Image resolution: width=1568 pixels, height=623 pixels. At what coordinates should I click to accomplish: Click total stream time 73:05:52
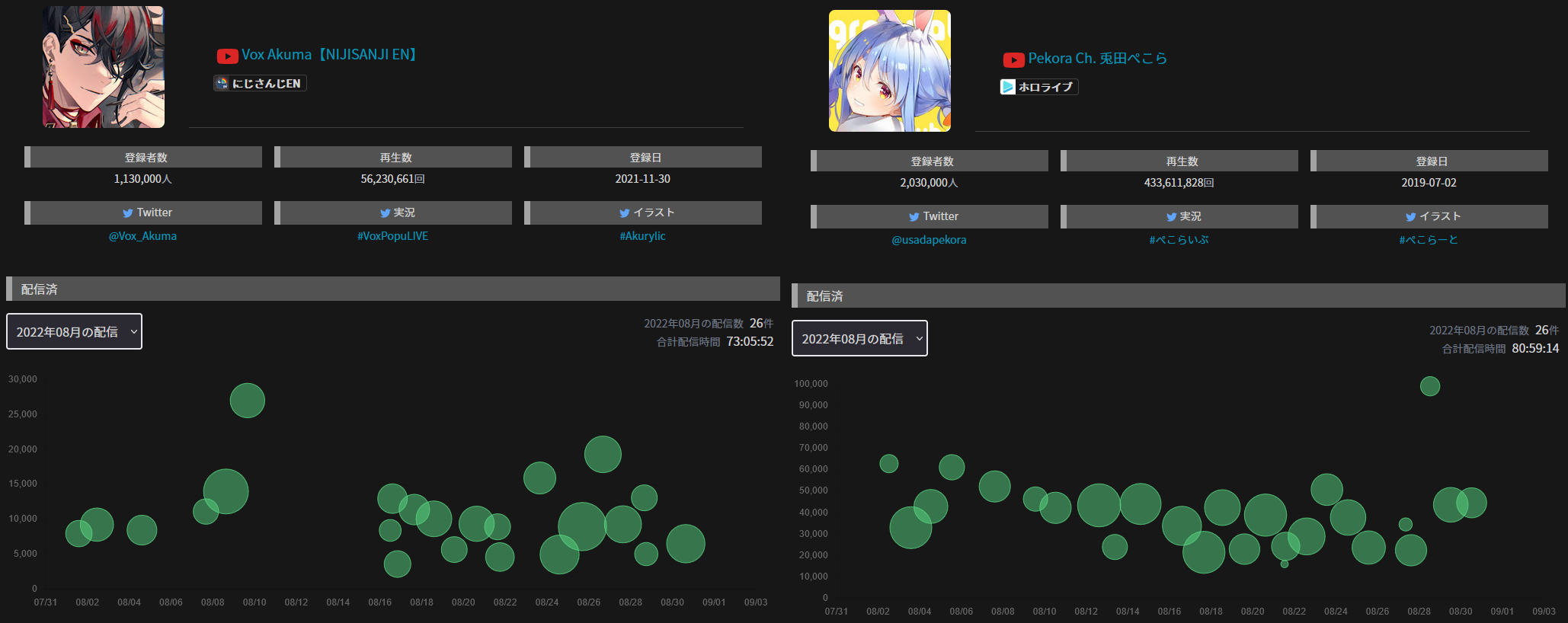(x=750, y=342)
